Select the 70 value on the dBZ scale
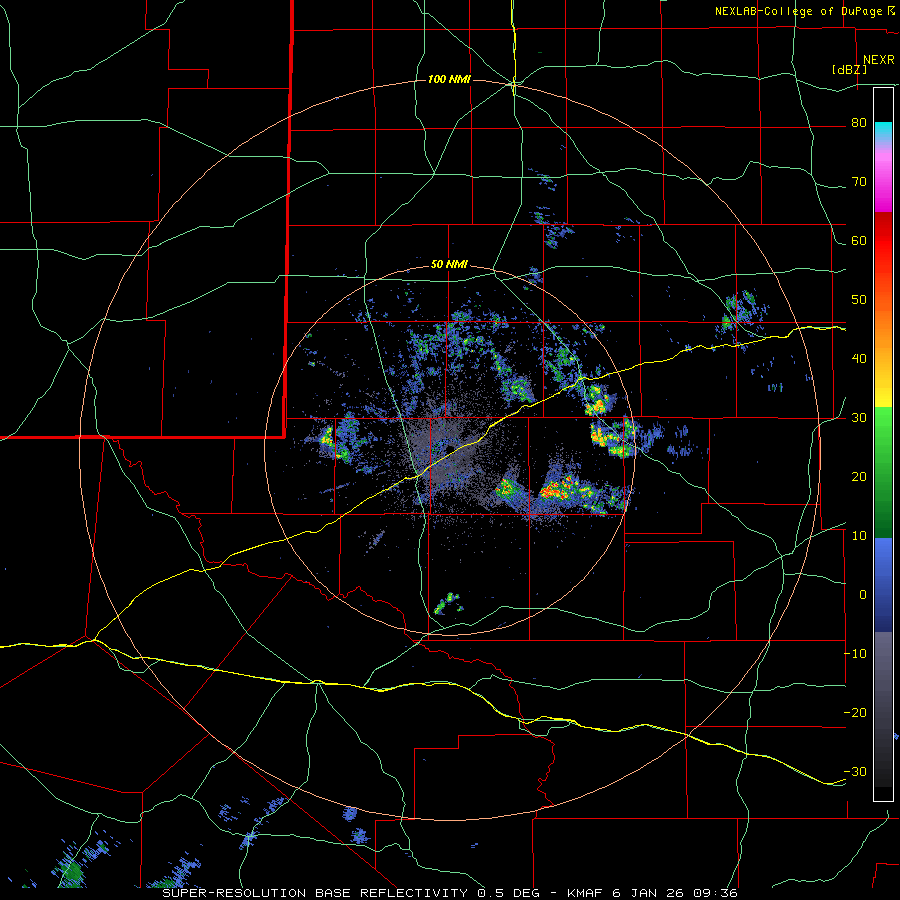 [x=859, y=182]
